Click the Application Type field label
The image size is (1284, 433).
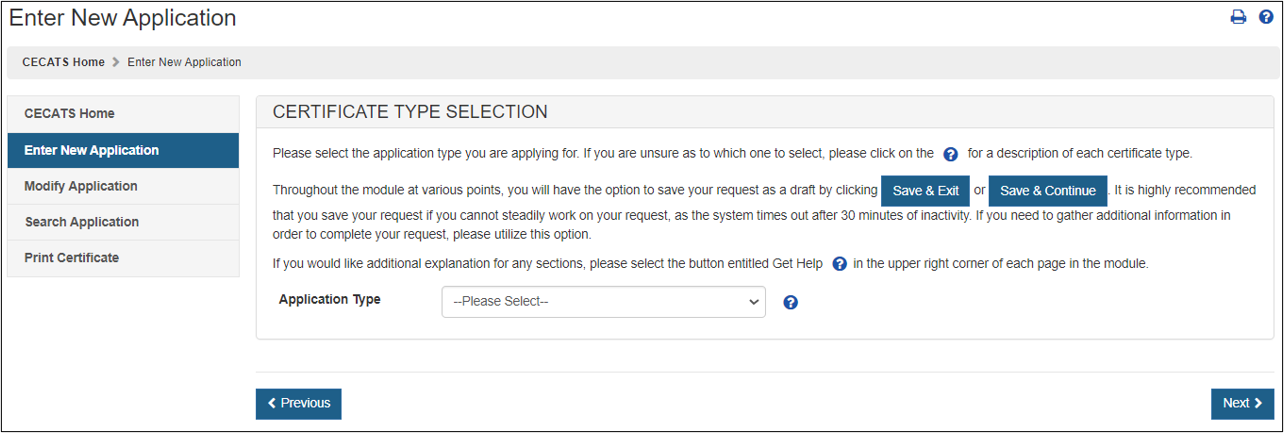[329, 299]
